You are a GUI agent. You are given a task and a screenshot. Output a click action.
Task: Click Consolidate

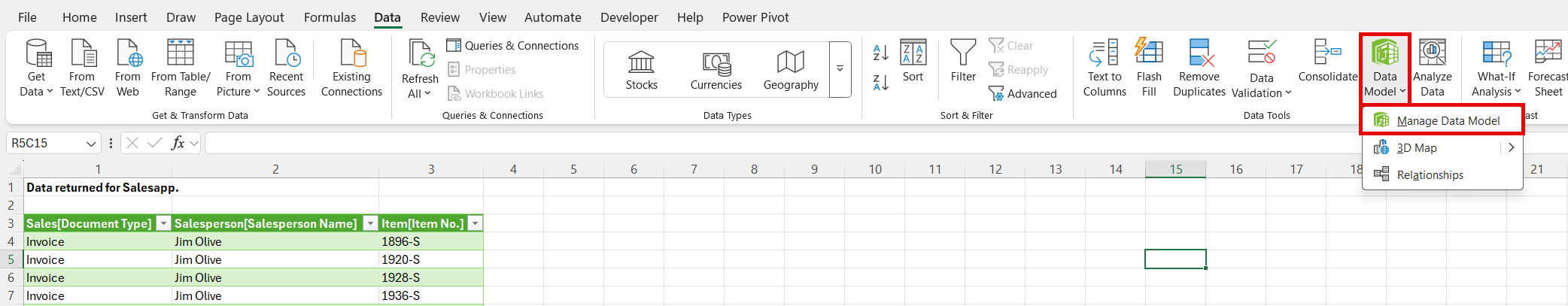[x=1328, y=62]
